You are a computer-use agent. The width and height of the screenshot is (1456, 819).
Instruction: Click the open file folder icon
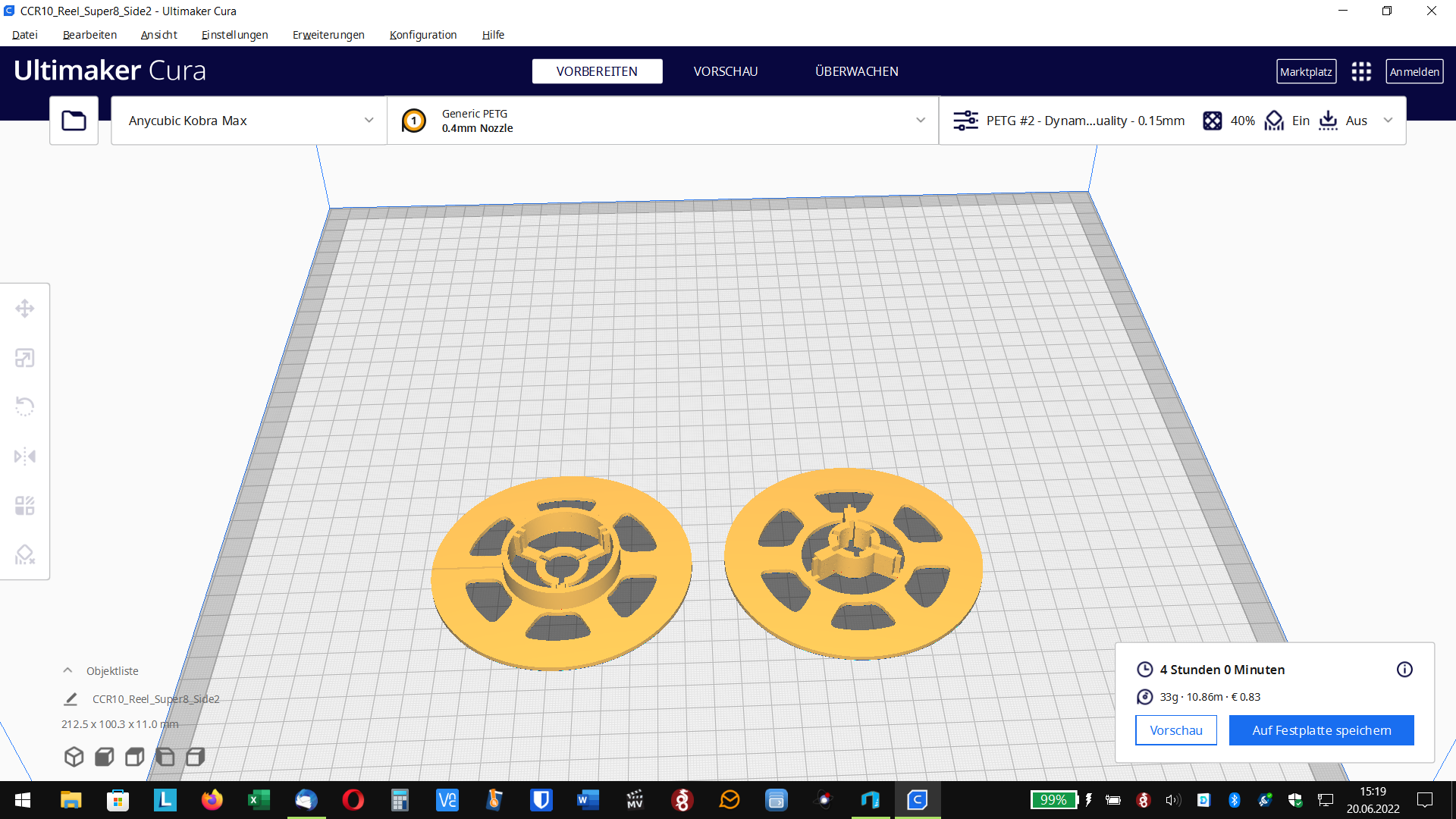pos(74,121)
